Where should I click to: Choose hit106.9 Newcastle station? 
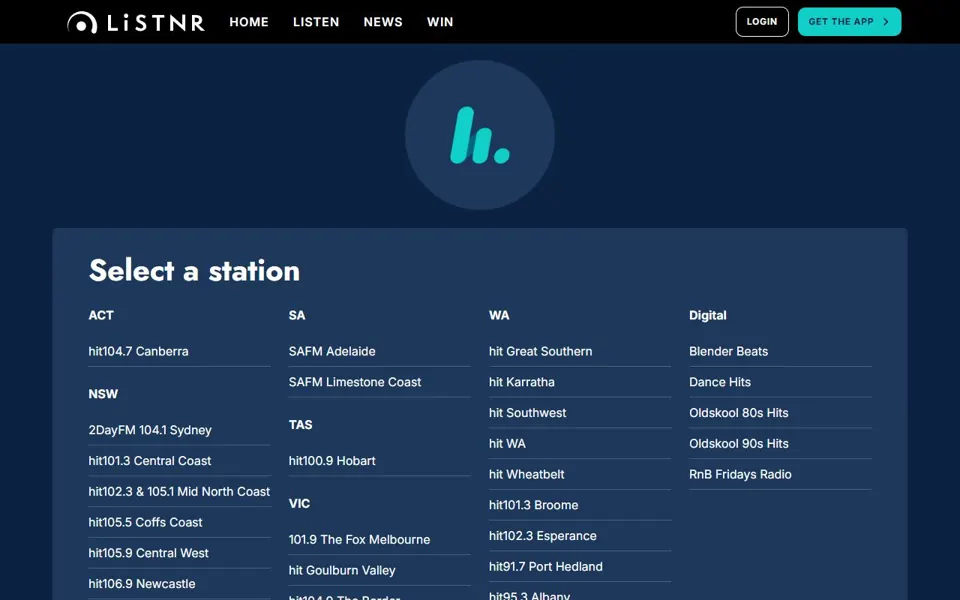tap(141, 583)
